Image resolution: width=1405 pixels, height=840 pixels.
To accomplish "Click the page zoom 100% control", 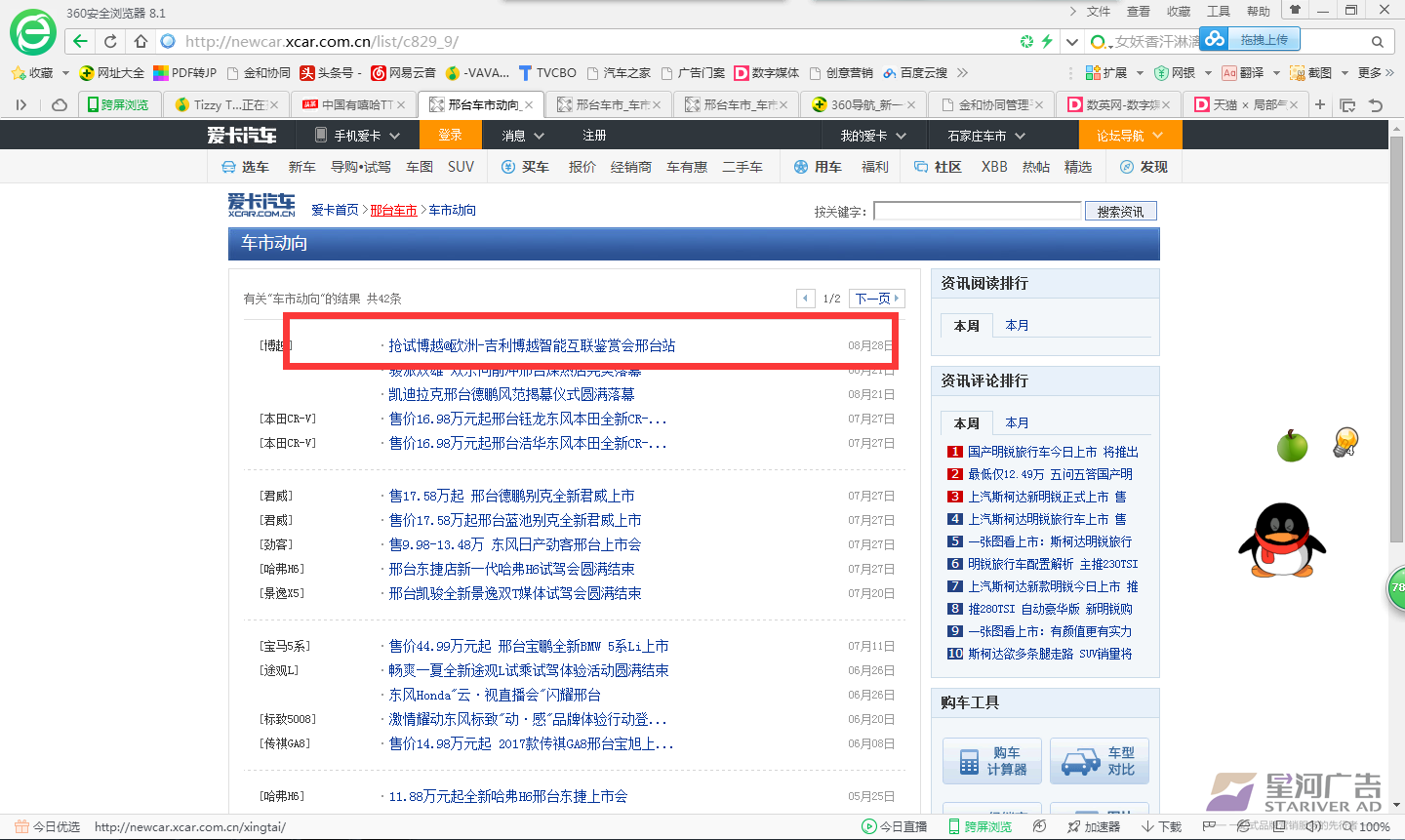I will coord(1374,826).
